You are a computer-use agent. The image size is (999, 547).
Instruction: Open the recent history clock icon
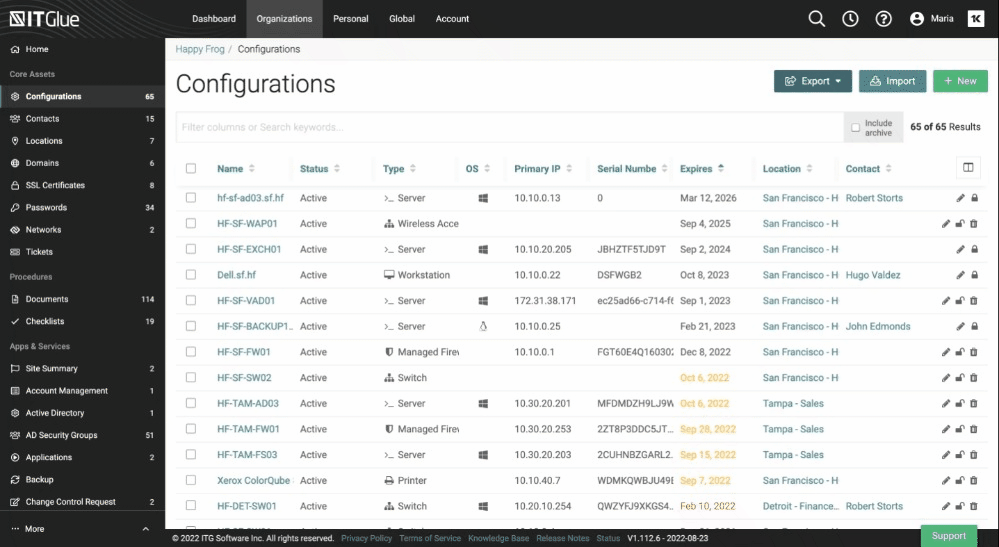coord(850,19)
